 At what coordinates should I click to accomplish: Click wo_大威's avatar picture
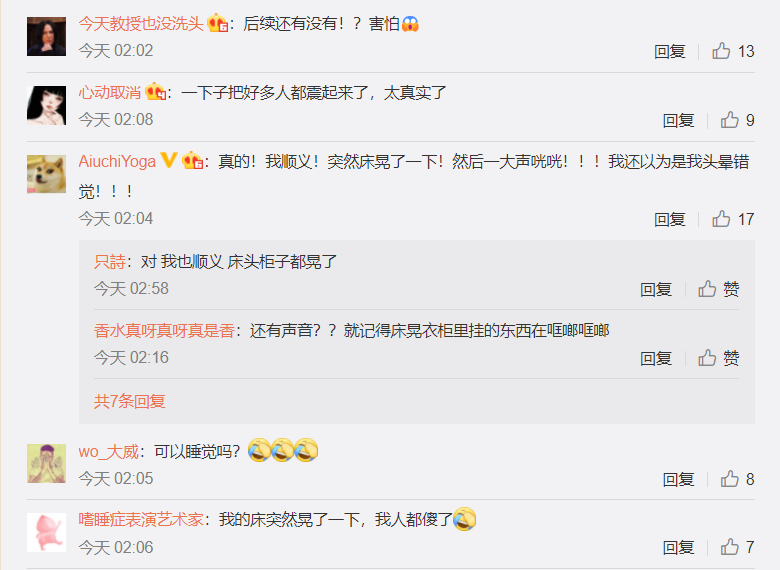(46, 464)
